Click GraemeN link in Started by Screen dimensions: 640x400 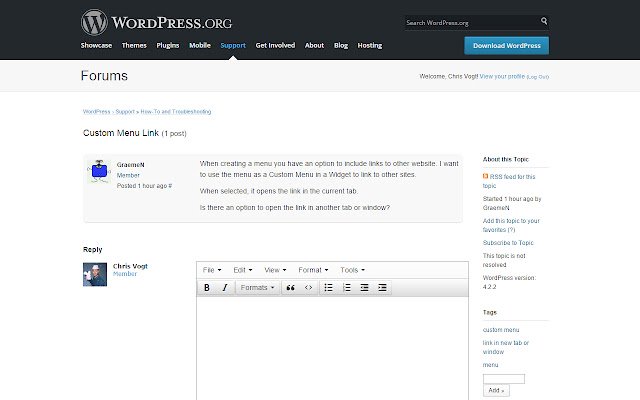pos(496,208)
